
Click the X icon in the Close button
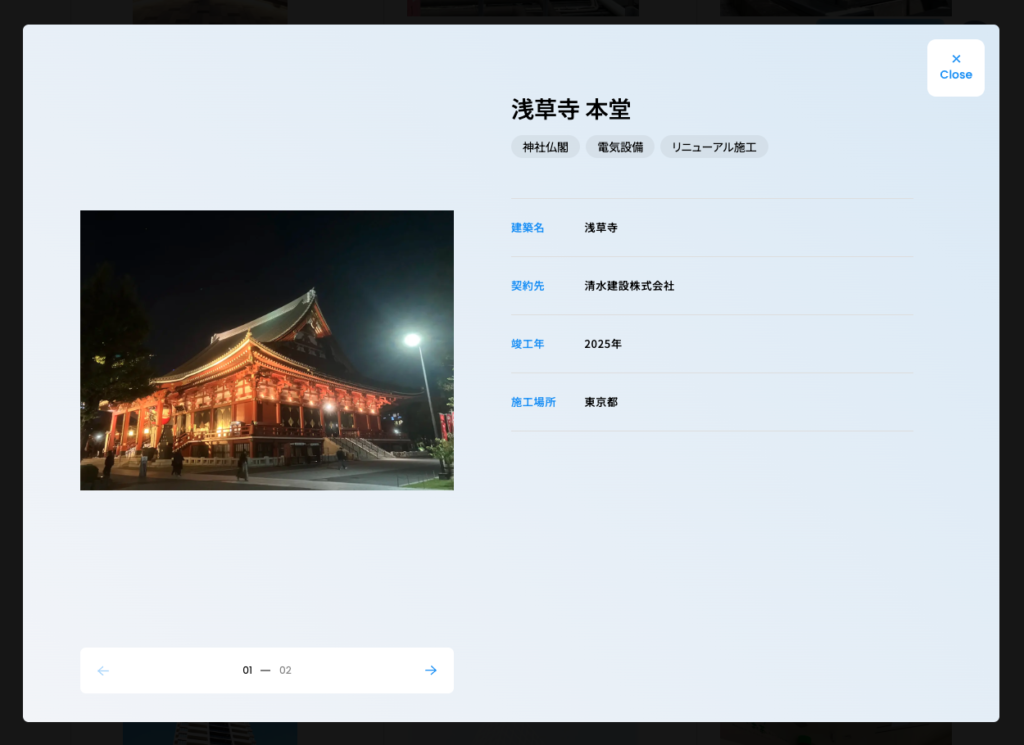coord(956,59)
